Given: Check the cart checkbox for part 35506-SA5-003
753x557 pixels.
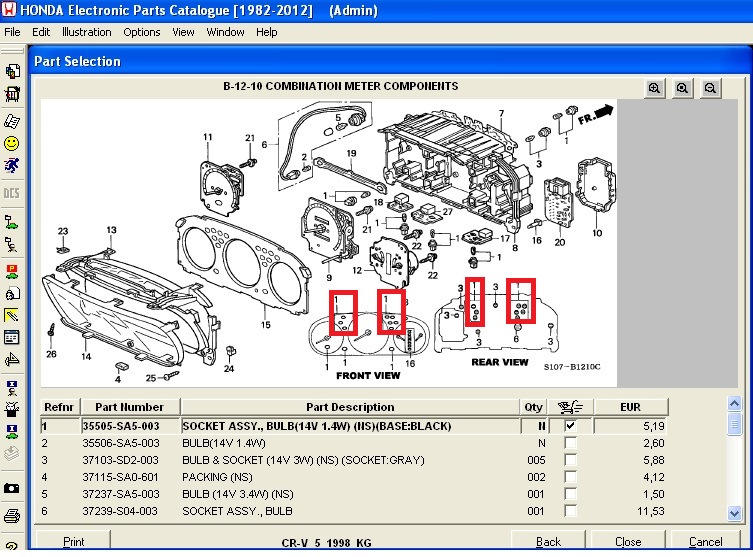Looking at the screenshot, I should pyautogui.click(x=571, y=443).
